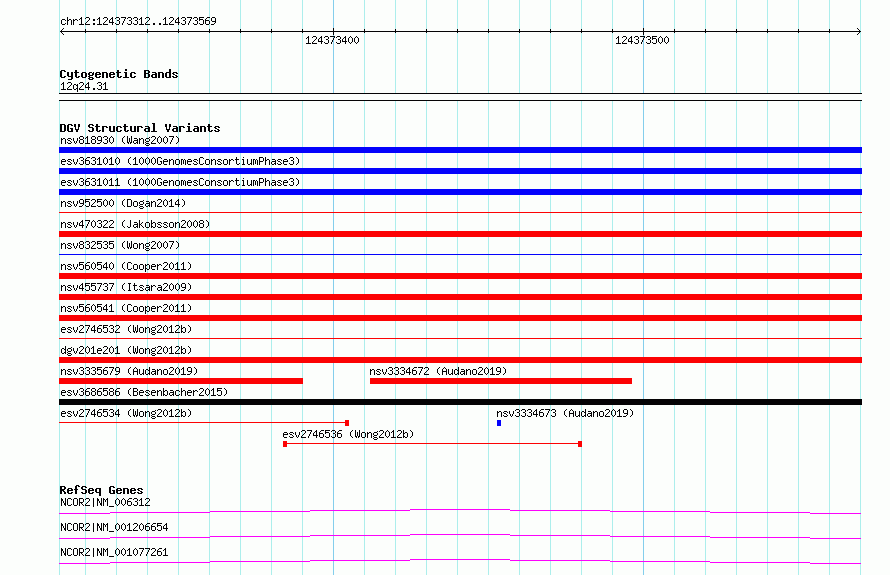The height and width of the screenshot is (575, 890).
Task: Select the esv2746534 (Wong2012b) label
Action: 126,413
